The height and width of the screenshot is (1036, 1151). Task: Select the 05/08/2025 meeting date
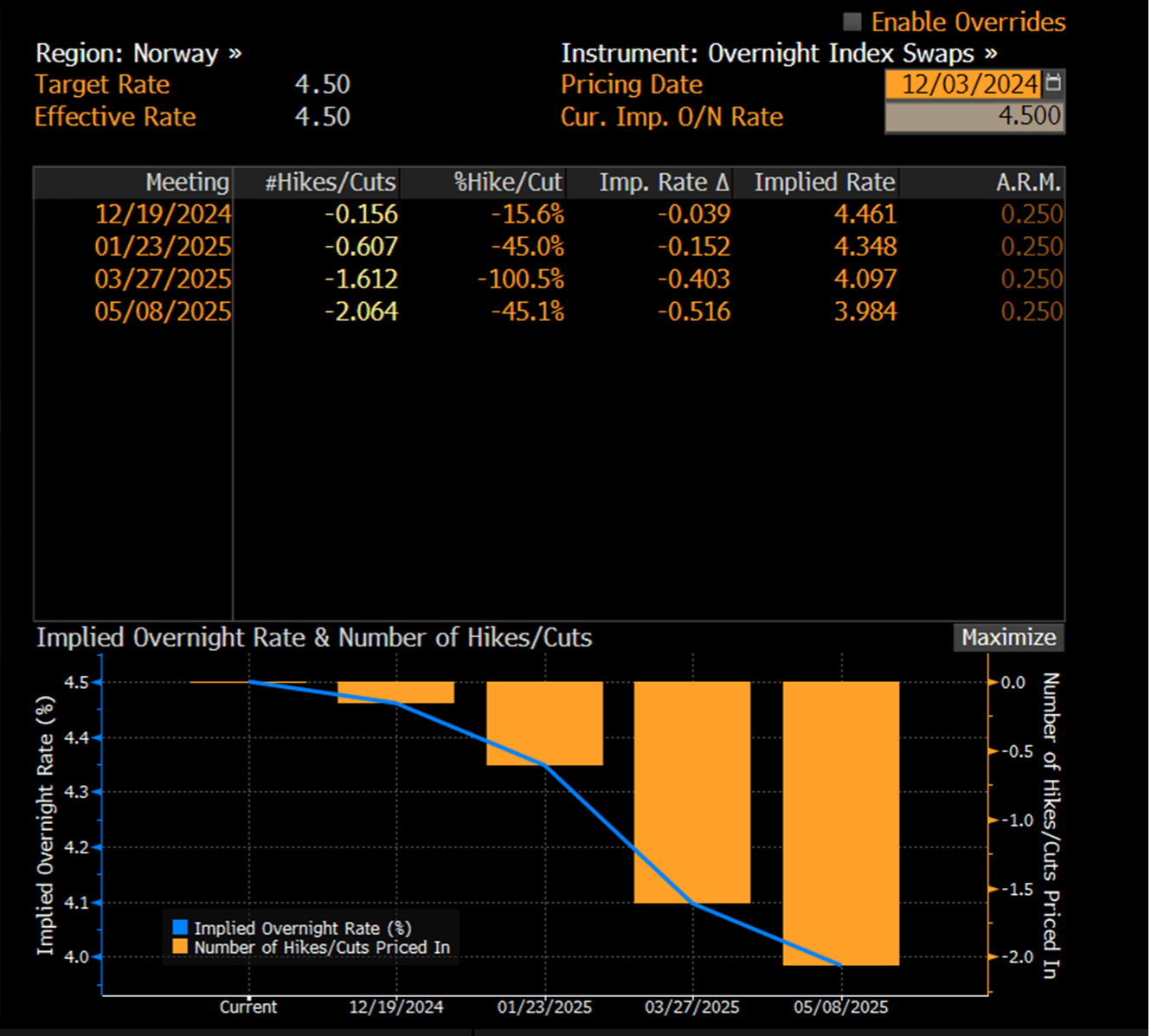[x=163, y=312]
